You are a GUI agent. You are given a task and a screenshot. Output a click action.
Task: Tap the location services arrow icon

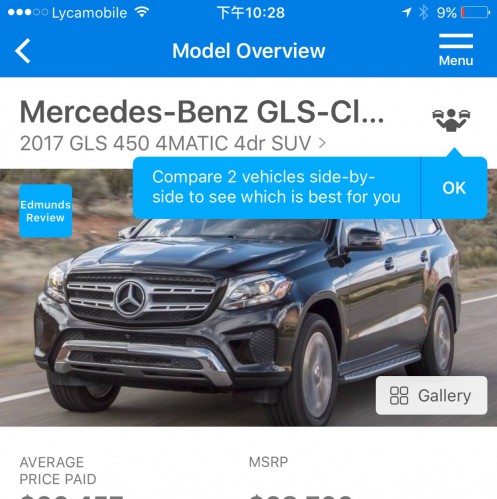[x=406, y=13]
